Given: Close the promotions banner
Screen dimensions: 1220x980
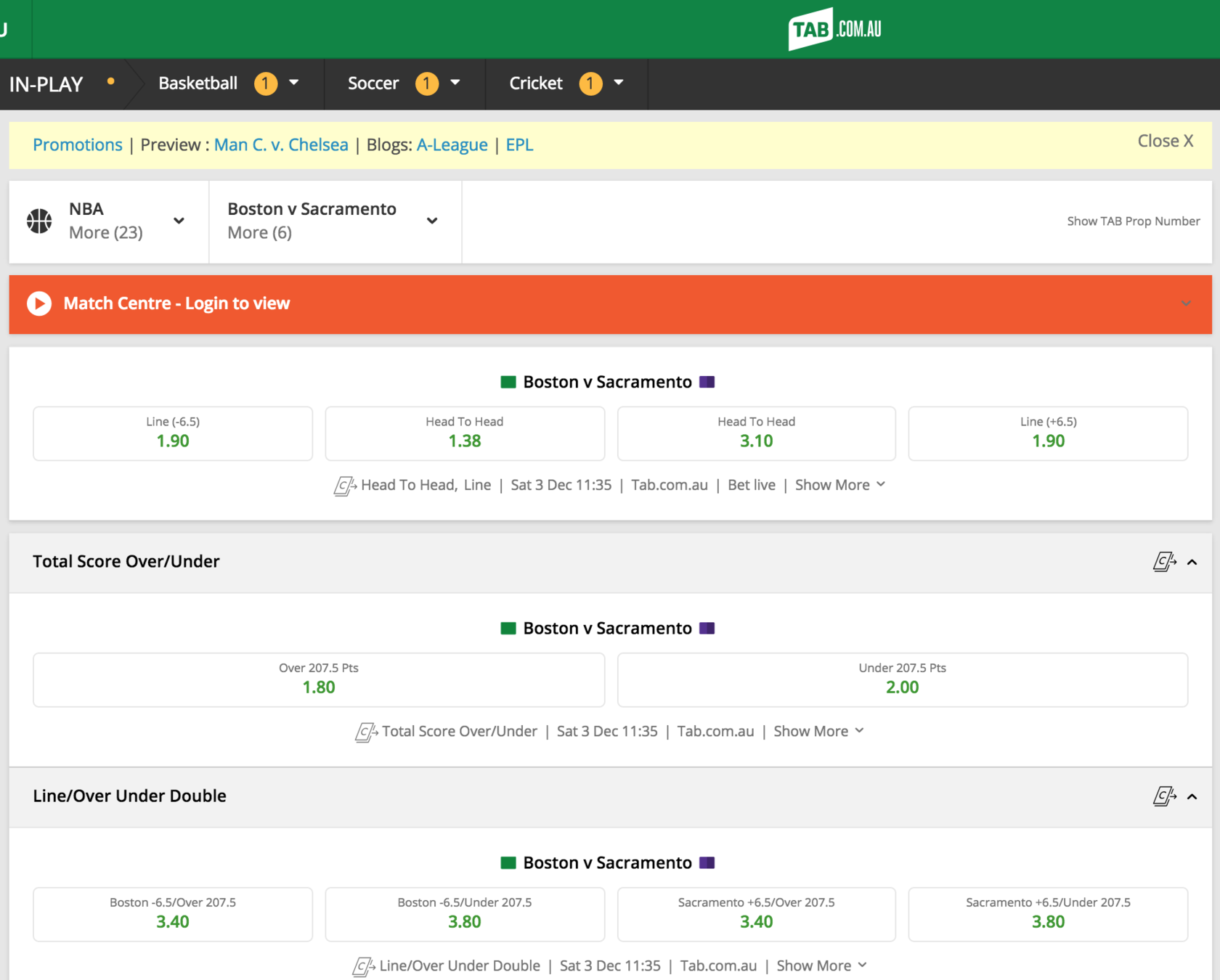Looking at the screenshot, I should click(1166, 141).
